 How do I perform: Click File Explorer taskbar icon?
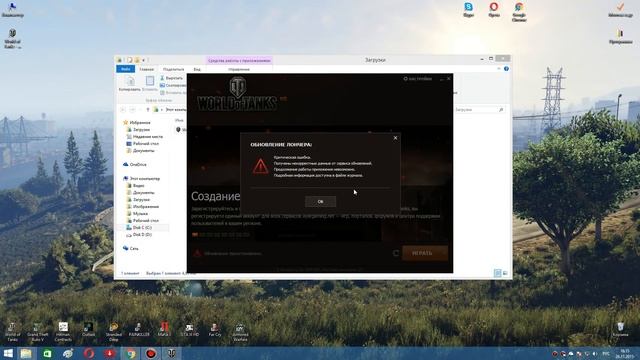(26, 353)
